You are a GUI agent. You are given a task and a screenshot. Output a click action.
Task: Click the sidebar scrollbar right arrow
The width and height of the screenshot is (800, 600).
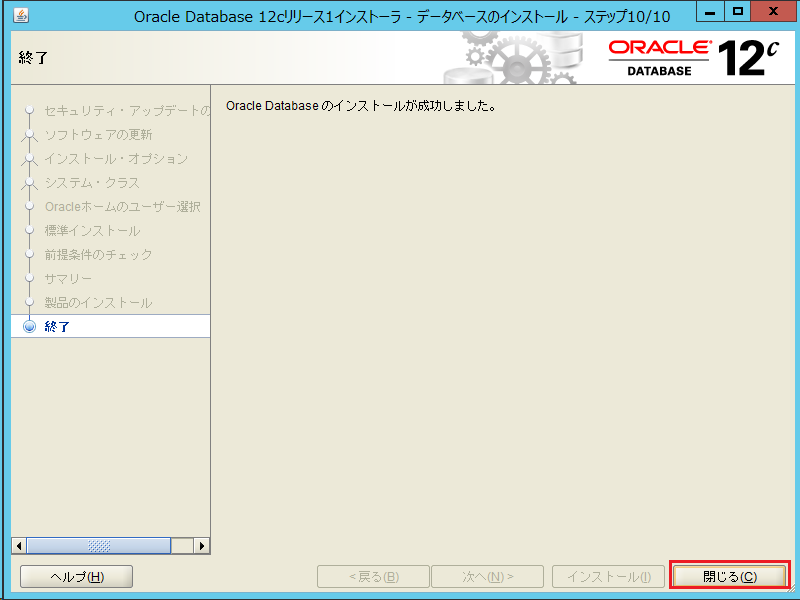(x=202, y=546)
